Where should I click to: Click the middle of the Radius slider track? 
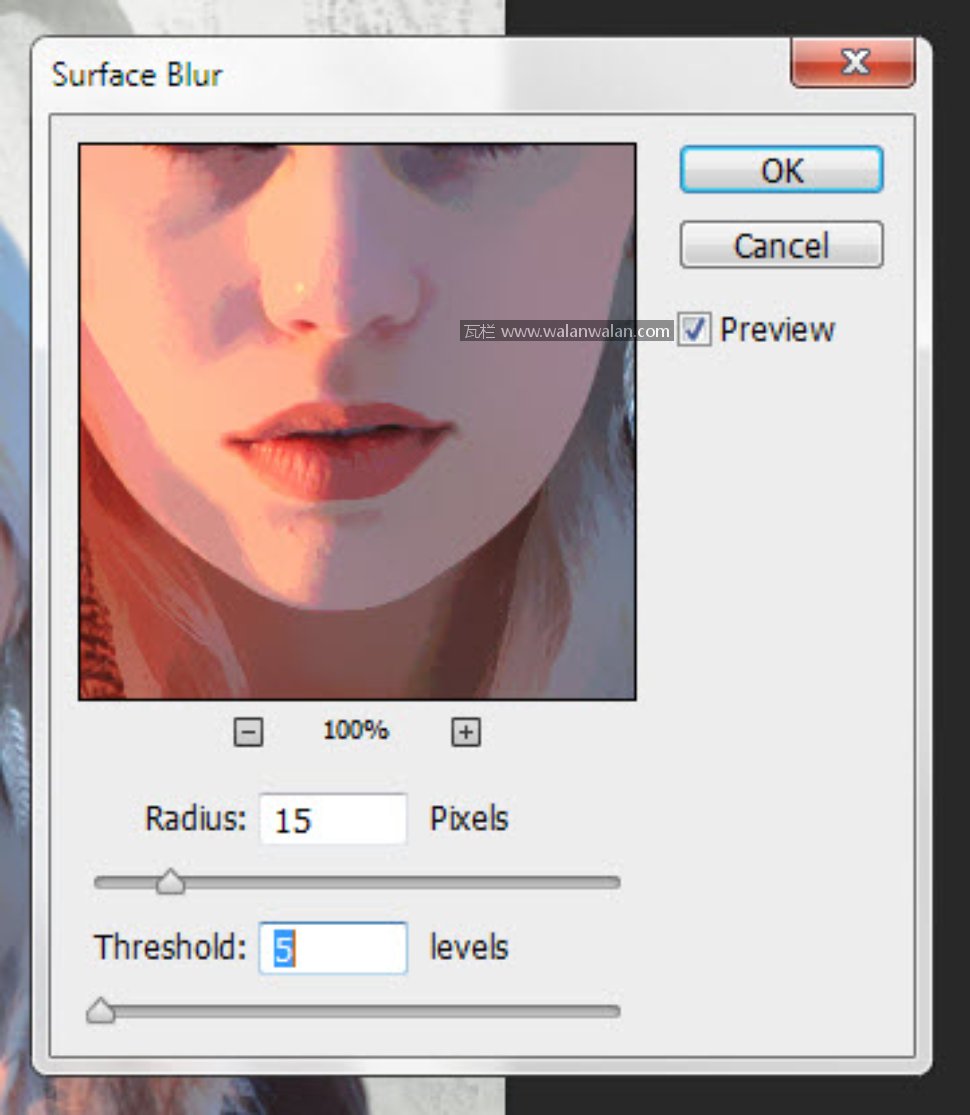coord(357,883)
